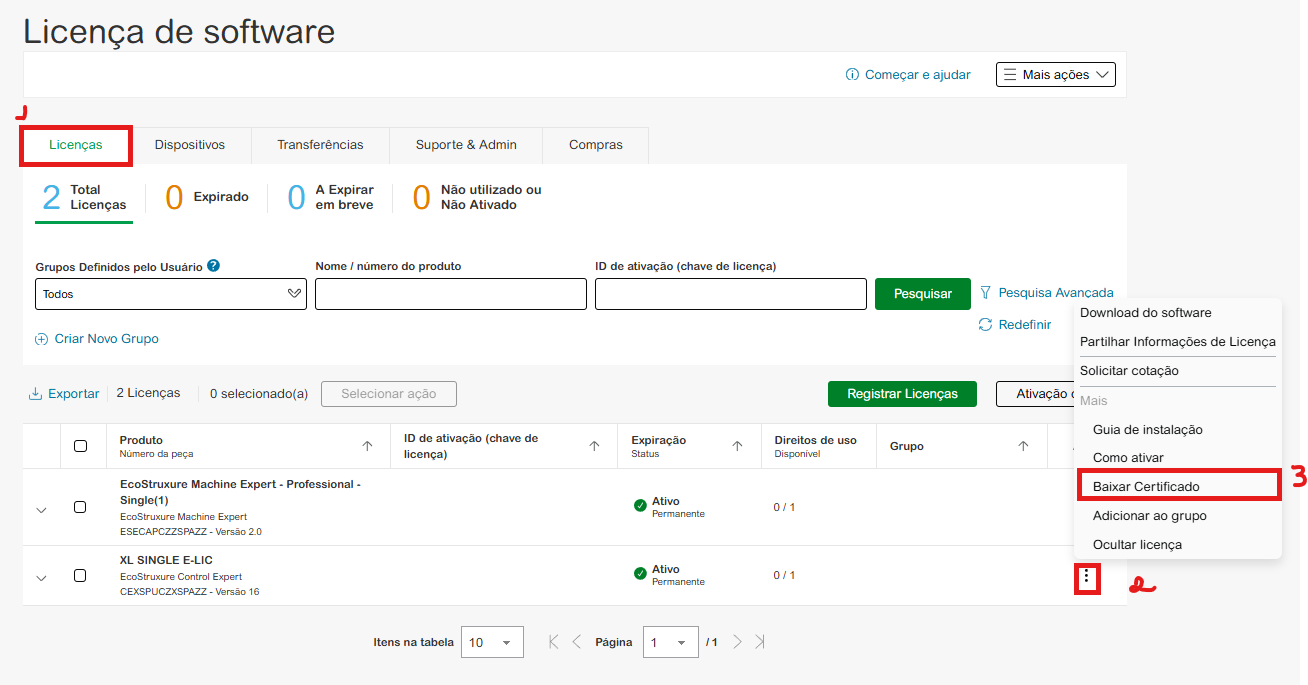The width and height of the screenshot is (1308, 685).
Task: Click the funnel icon of Pesquisa Avançada
Action: (x=985, y=292)
